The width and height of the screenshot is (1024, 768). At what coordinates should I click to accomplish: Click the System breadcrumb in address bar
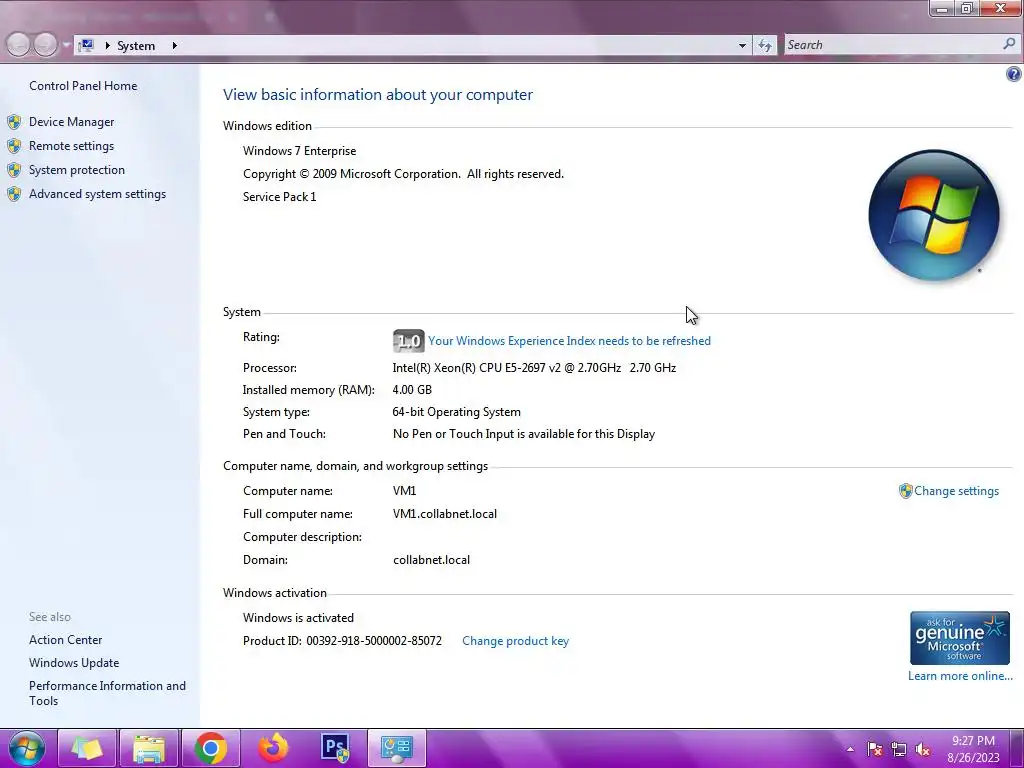point(136,46)
